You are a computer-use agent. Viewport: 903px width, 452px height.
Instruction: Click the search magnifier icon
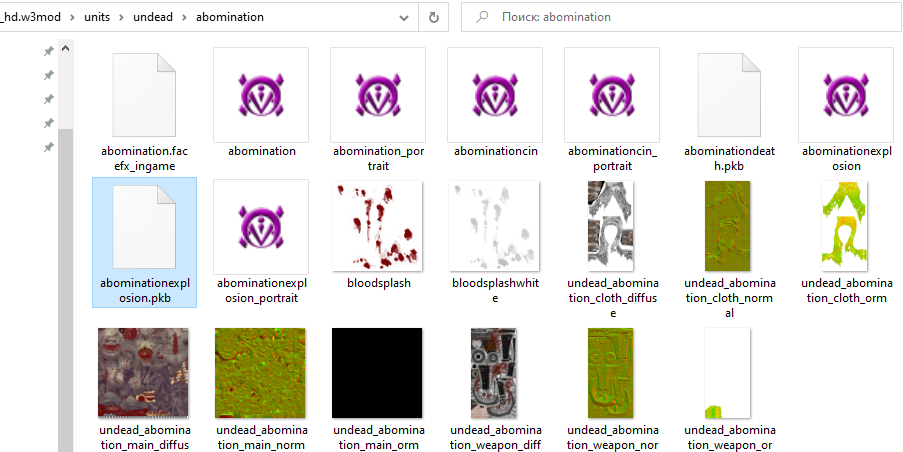(482, 17)
